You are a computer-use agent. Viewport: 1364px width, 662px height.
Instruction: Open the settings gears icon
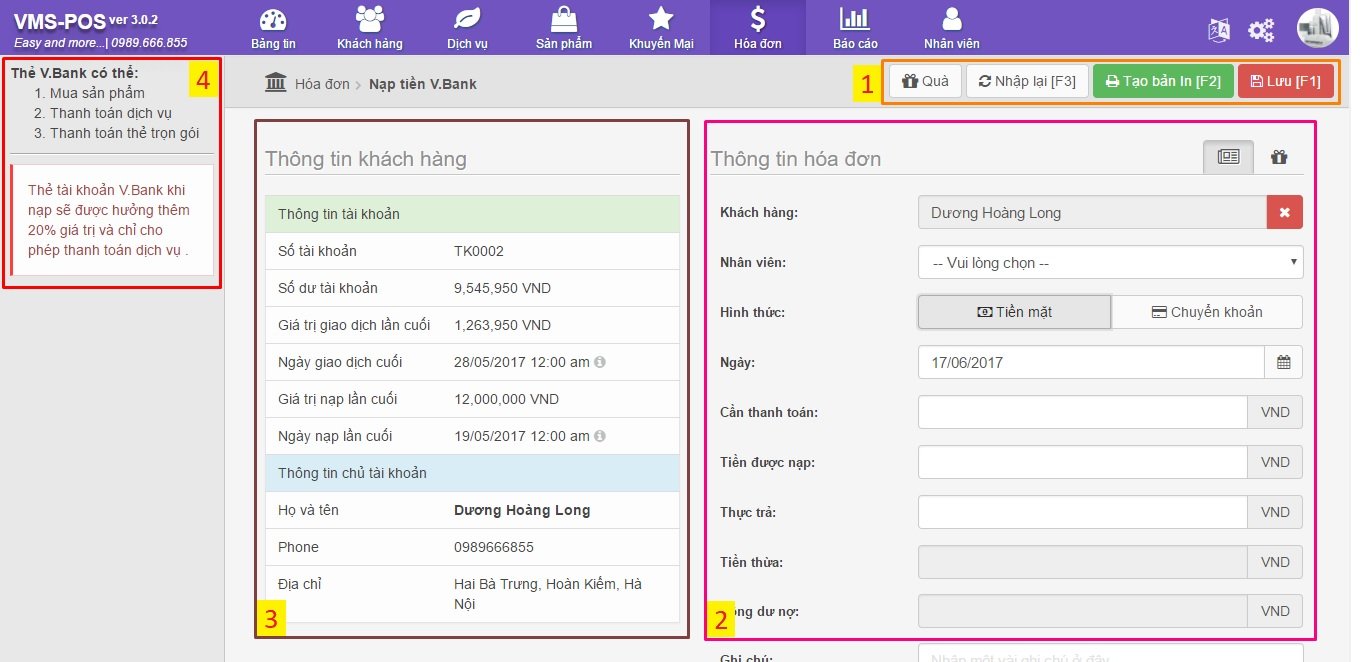click(1261, 30)
